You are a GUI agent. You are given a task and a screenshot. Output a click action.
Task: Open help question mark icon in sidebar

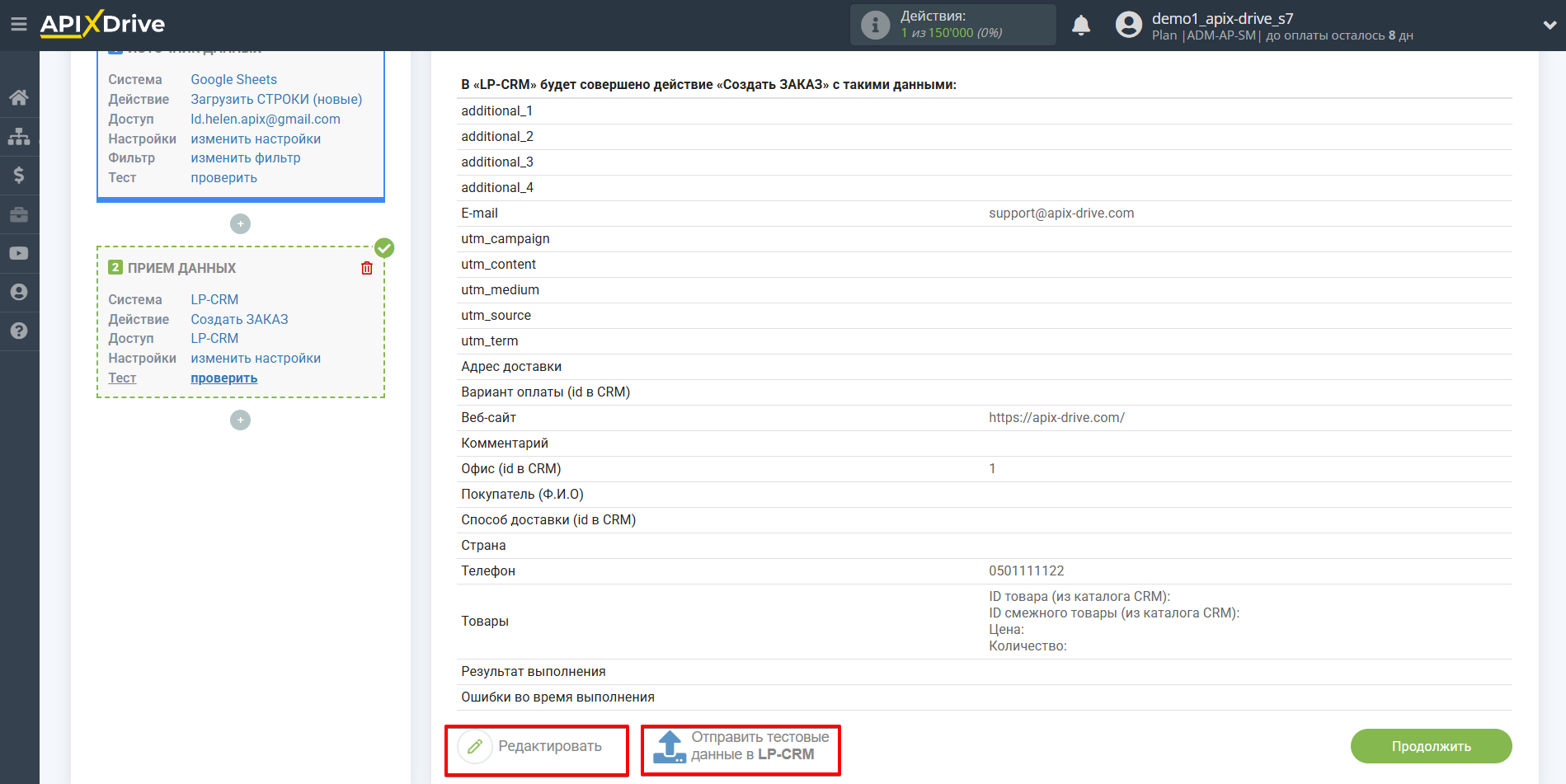(x=19, y=331)
